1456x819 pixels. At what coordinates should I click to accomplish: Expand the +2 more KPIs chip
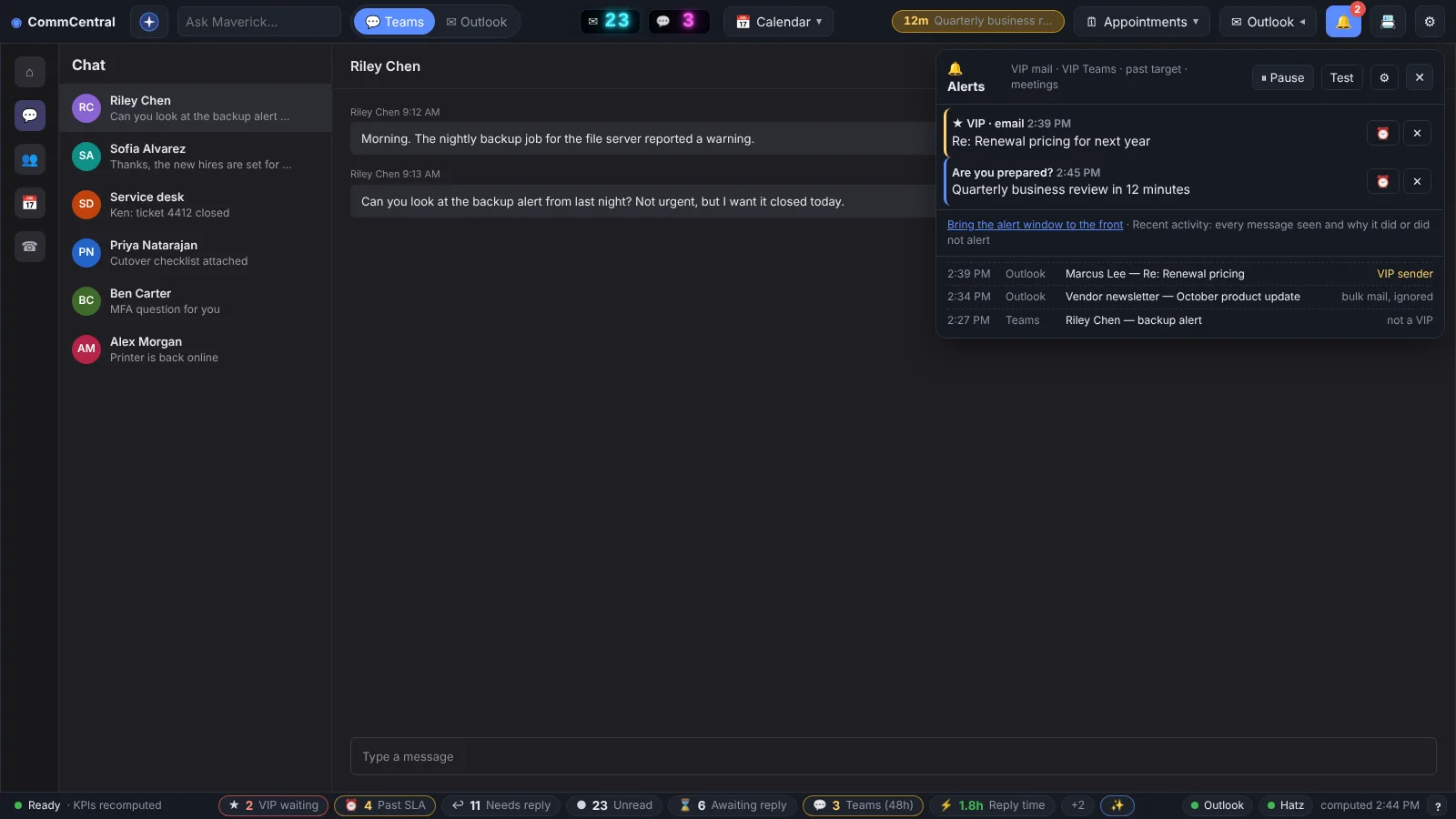tap(1077, 805)
